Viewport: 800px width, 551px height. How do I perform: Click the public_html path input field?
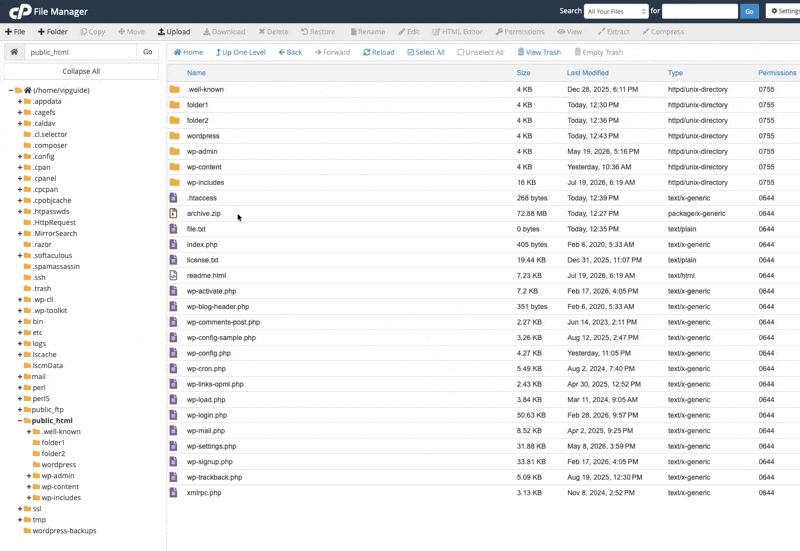coord(80,52)
